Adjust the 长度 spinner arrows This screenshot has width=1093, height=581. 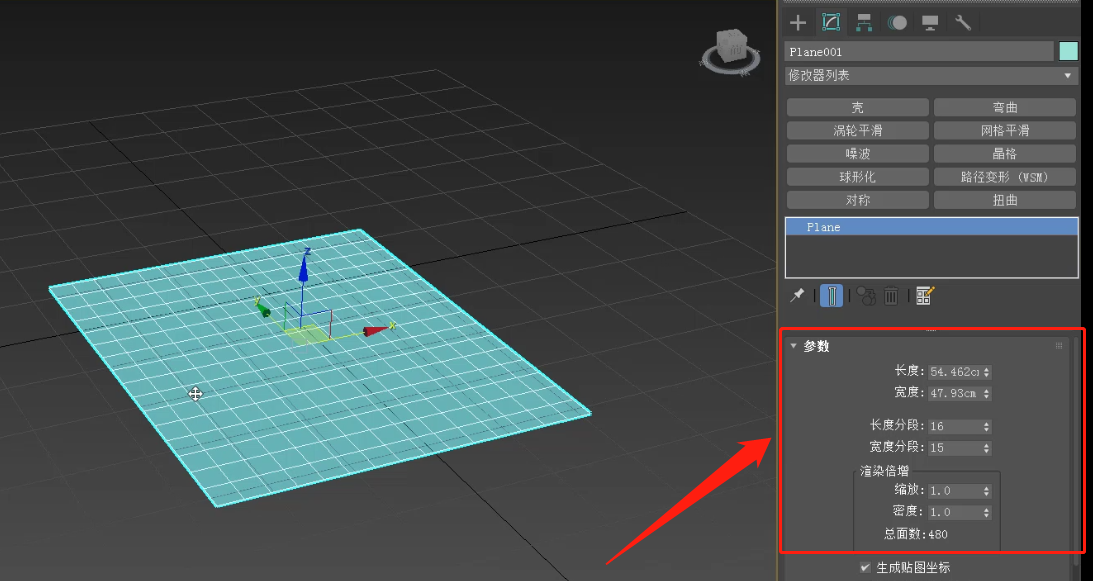[986, 372]
